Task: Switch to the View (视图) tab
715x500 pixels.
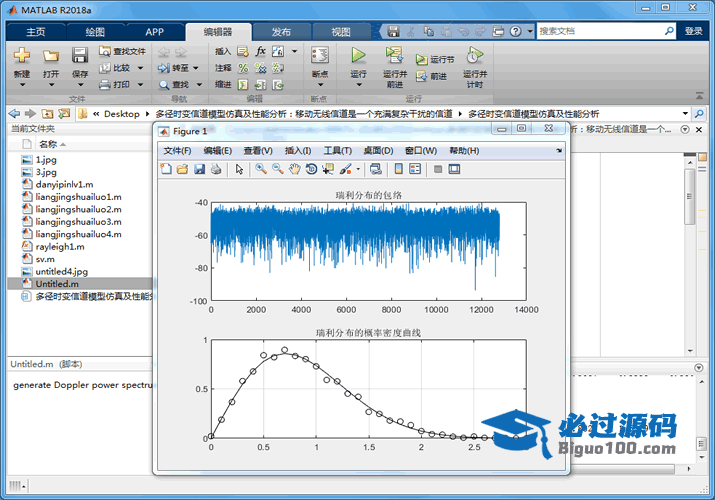Action: coord(341,31)
